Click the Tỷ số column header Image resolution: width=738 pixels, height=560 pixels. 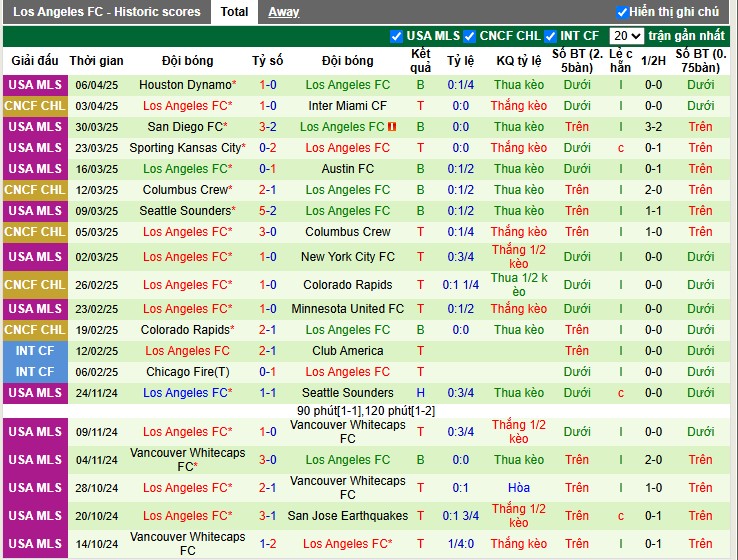pos(267,61)
